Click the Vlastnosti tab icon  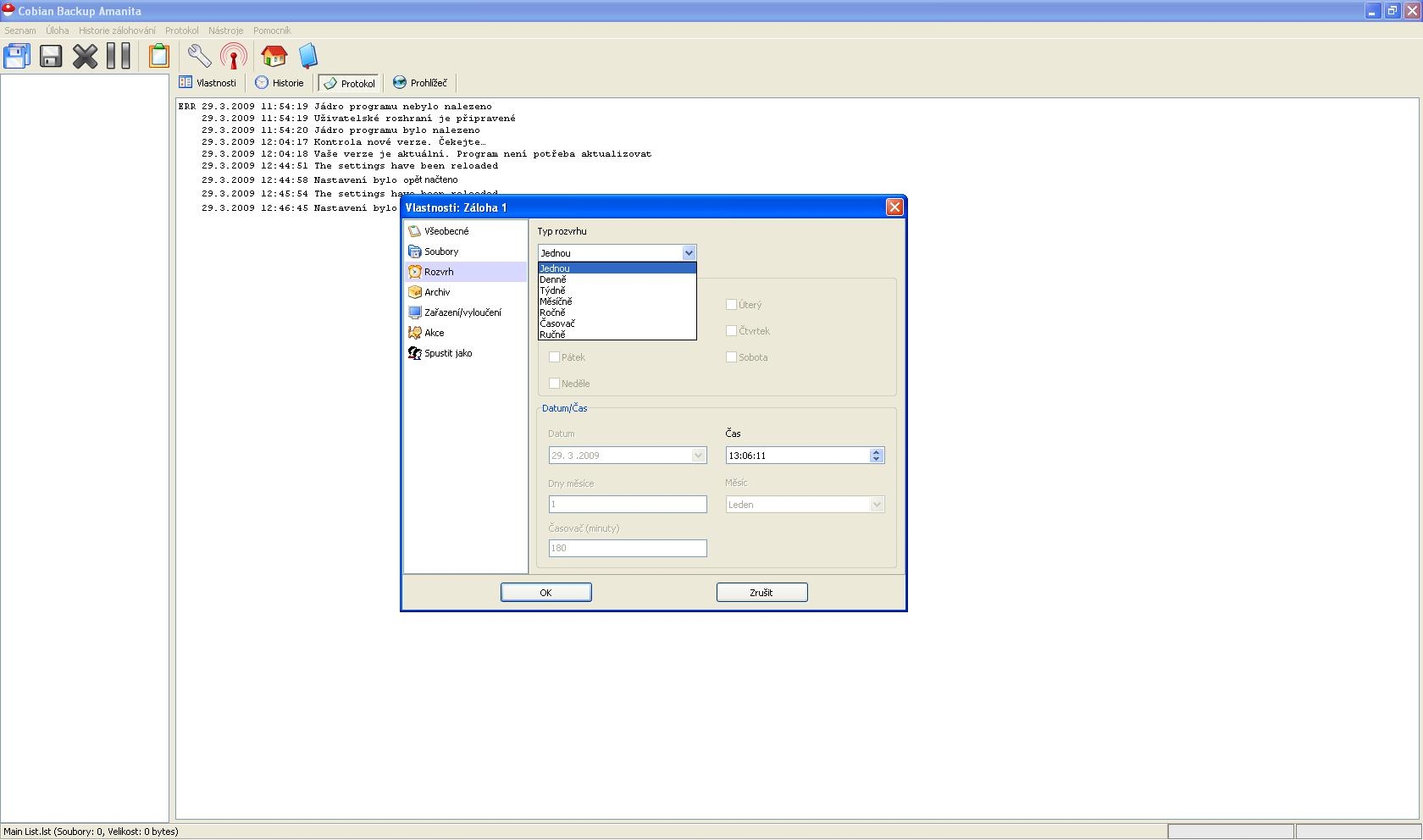(x=185, y=82)
